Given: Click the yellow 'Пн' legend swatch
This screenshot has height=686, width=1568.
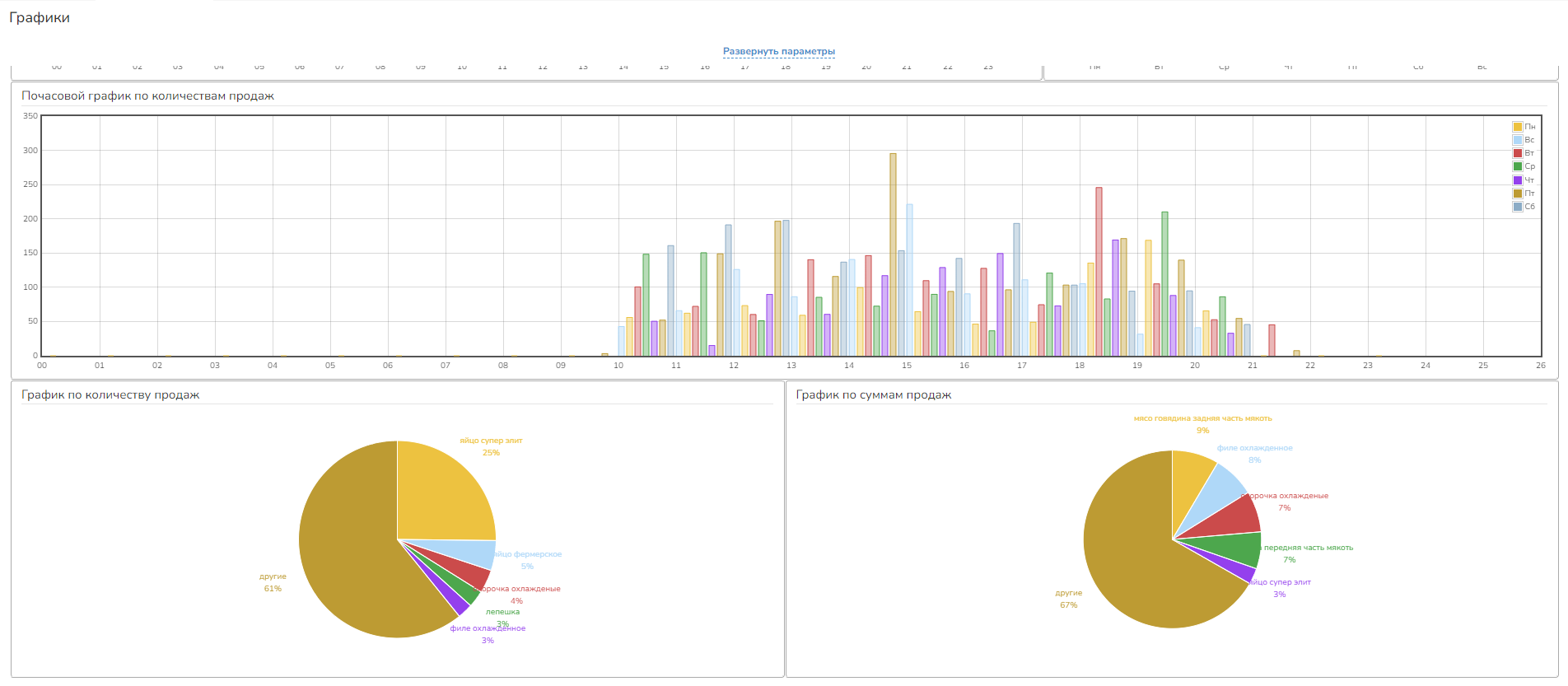Looking at the screenshot, I should coord(1517,127).
